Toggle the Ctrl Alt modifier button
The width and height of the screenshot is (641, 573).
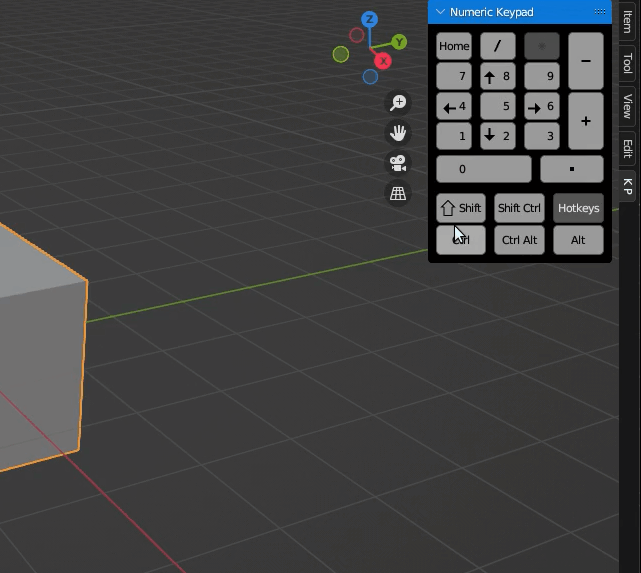point(519,240)
